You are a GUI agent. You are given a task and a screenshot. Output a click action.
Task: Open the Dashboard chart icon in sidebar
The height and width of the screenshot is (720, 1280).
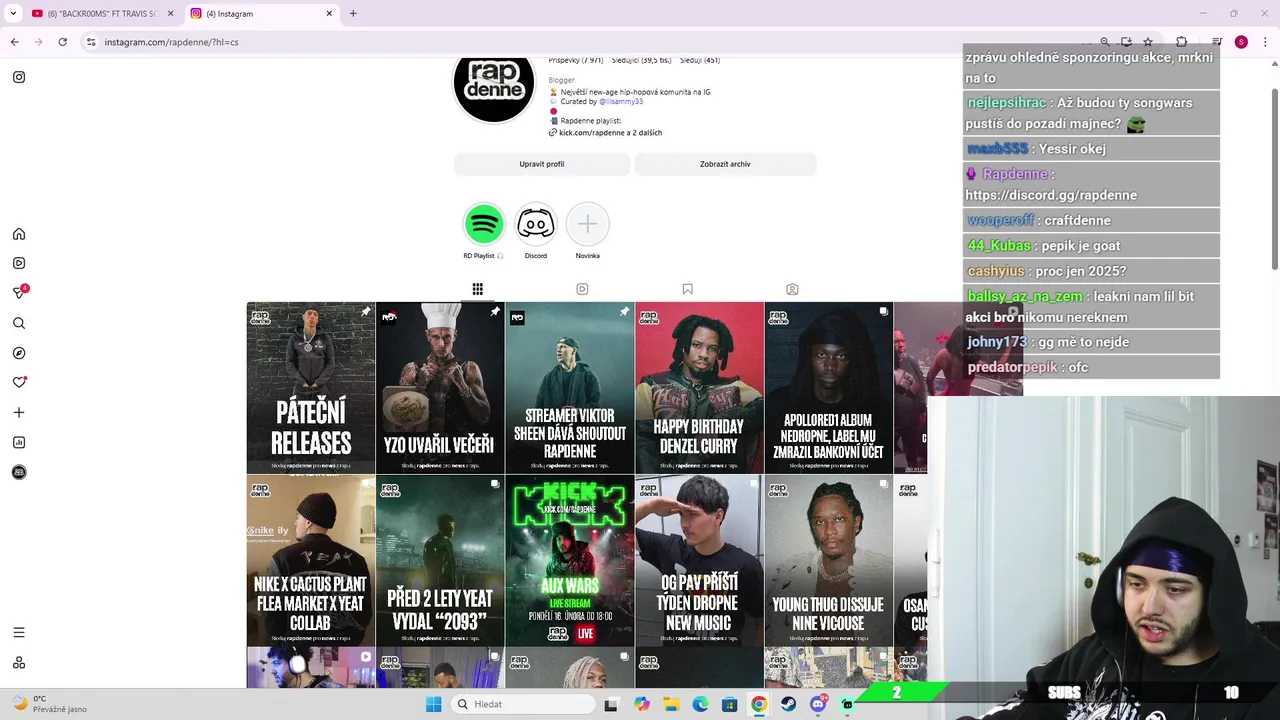pyautogui.click(x=19, y=442)
